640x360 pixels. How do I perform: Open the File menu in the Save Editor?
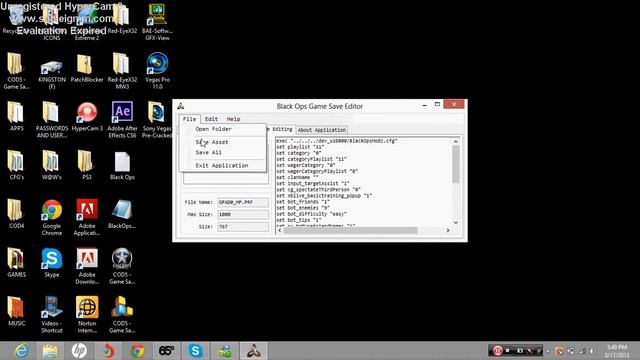[x=189, y=119]
